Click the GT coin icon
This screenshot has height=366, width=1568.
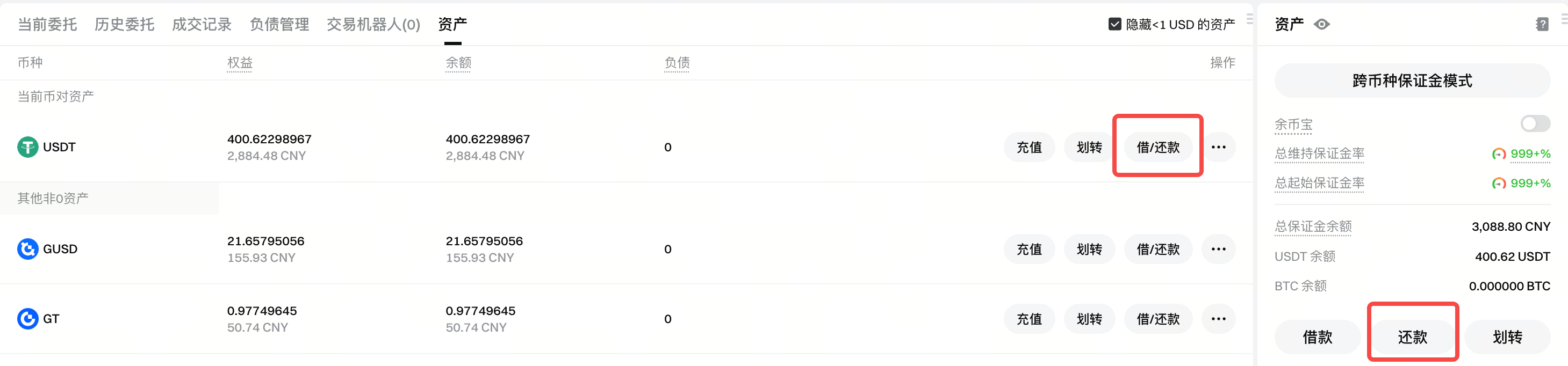point(27,319)
